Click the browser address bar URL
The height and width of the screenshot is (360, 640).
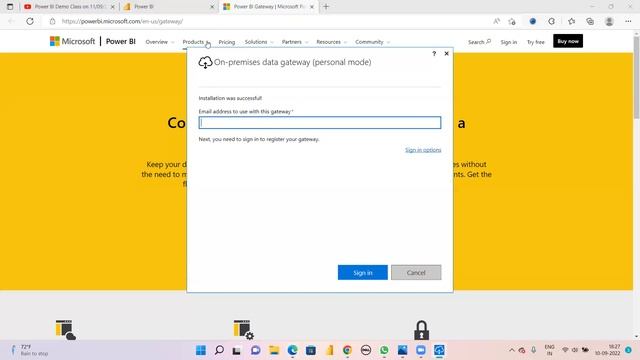point(122,21)
